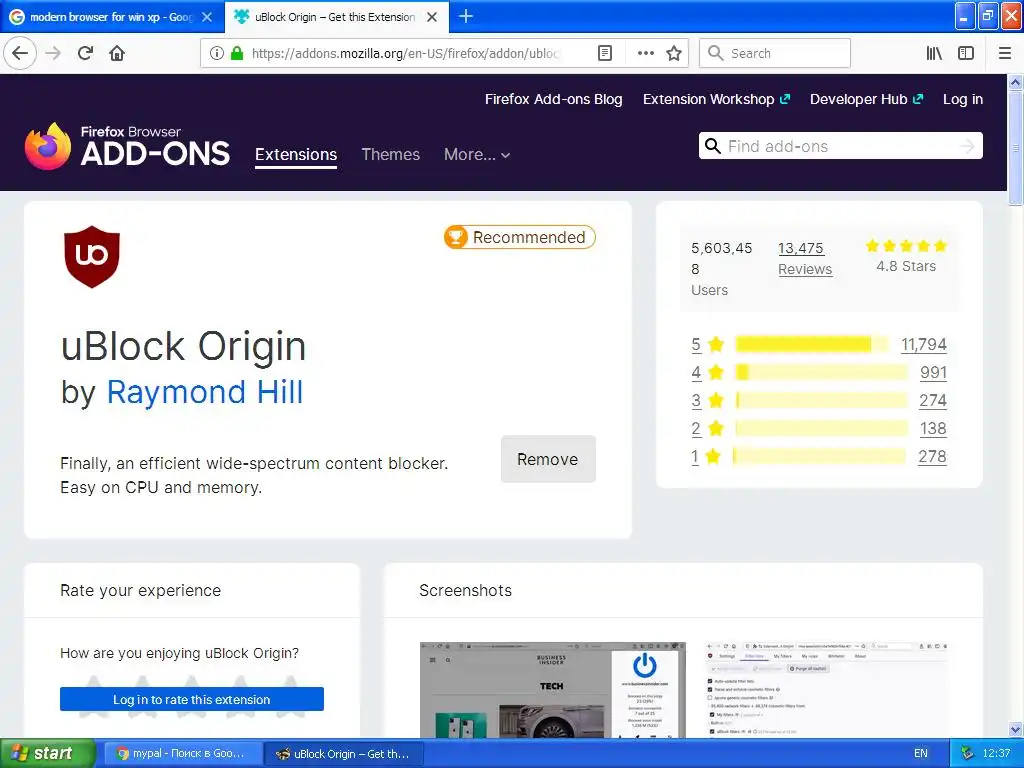Click the Firefox Browser ADD-ONS logo
Viewport: 1024px width, 768px height.
(x=127, y=146)
